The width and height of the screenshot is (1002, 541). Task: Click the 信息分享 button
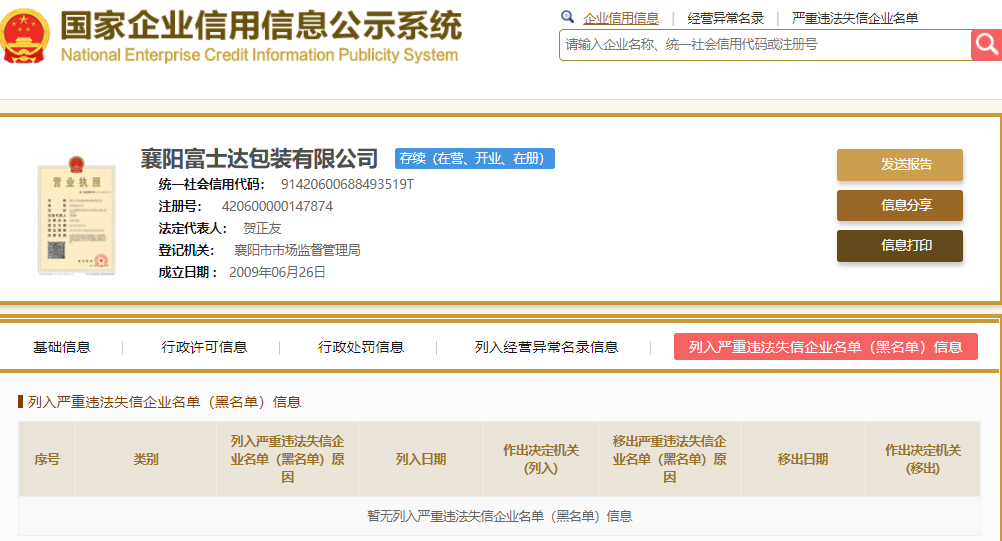900,205
